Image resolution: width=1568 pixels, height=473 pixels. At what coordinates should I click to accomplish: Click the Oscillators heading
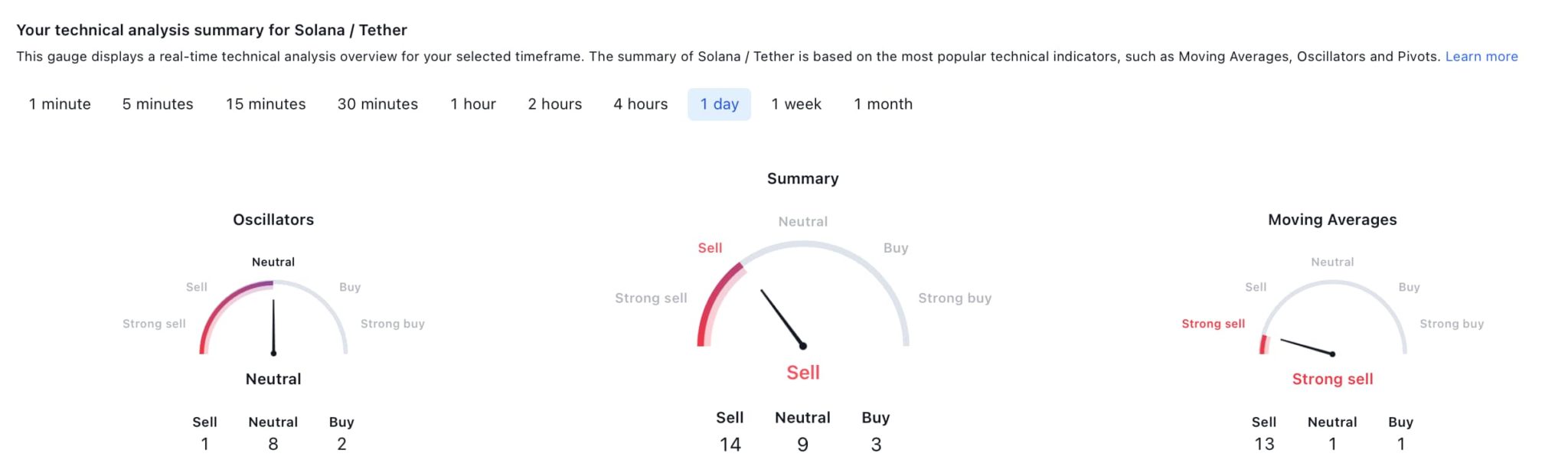pyautogui.click(x=273, y=220)
